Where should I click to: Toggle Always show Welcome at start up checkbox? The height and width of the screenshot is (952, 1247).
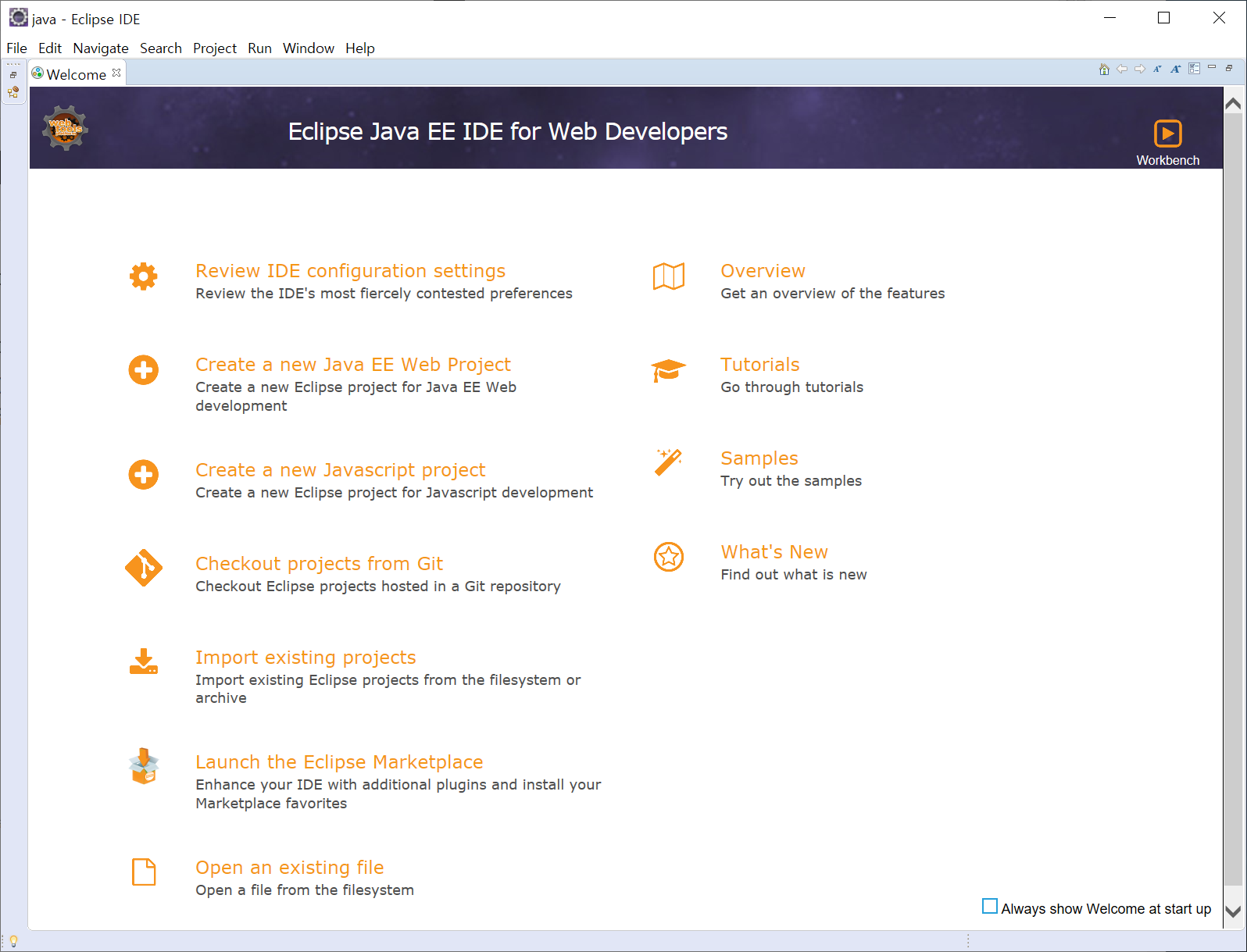(990, 906)
